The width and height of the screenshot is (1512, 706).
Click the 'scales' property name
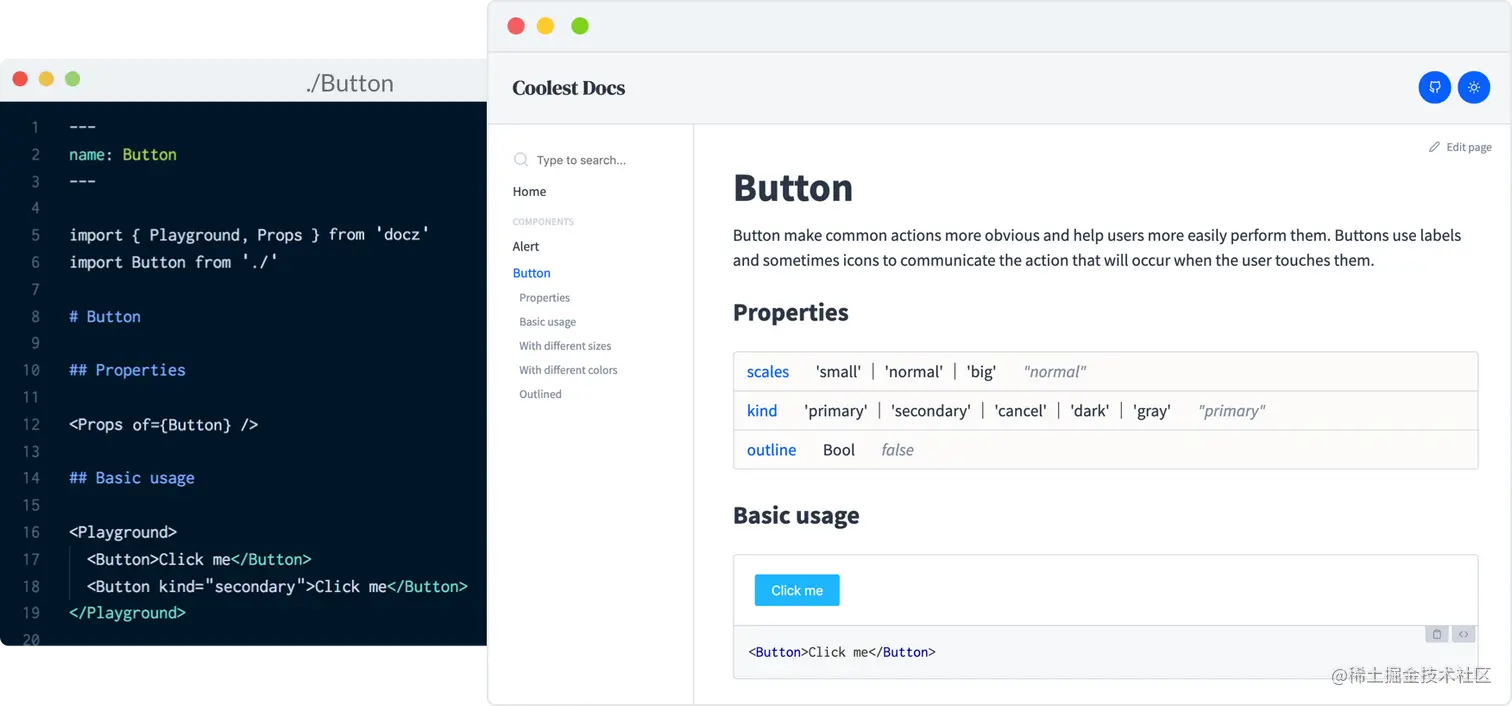pos(768,372)
